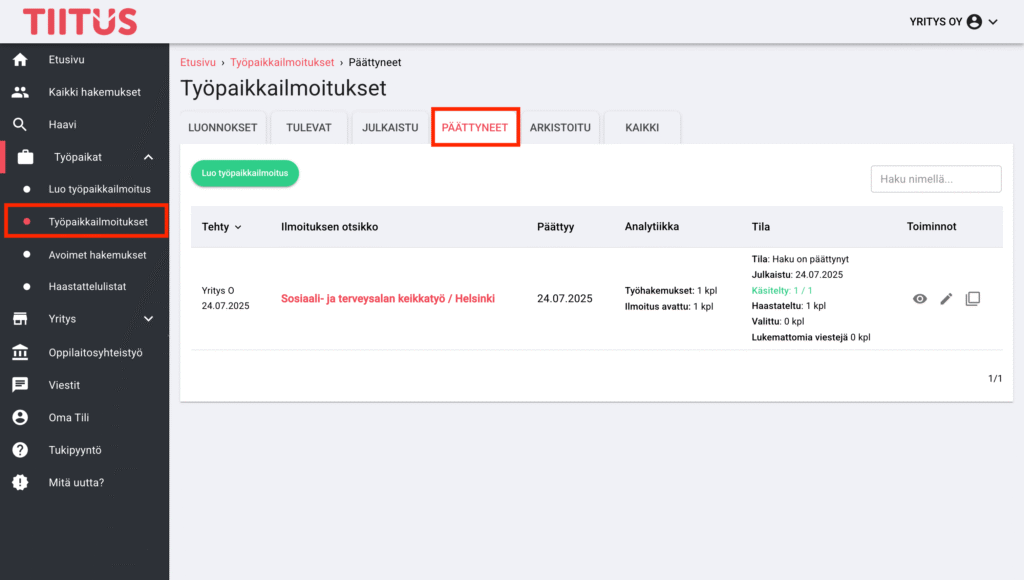Open Haavi search magnifier icon
Viewport: 1024px width, 580px height.
[x=20, y=124]
